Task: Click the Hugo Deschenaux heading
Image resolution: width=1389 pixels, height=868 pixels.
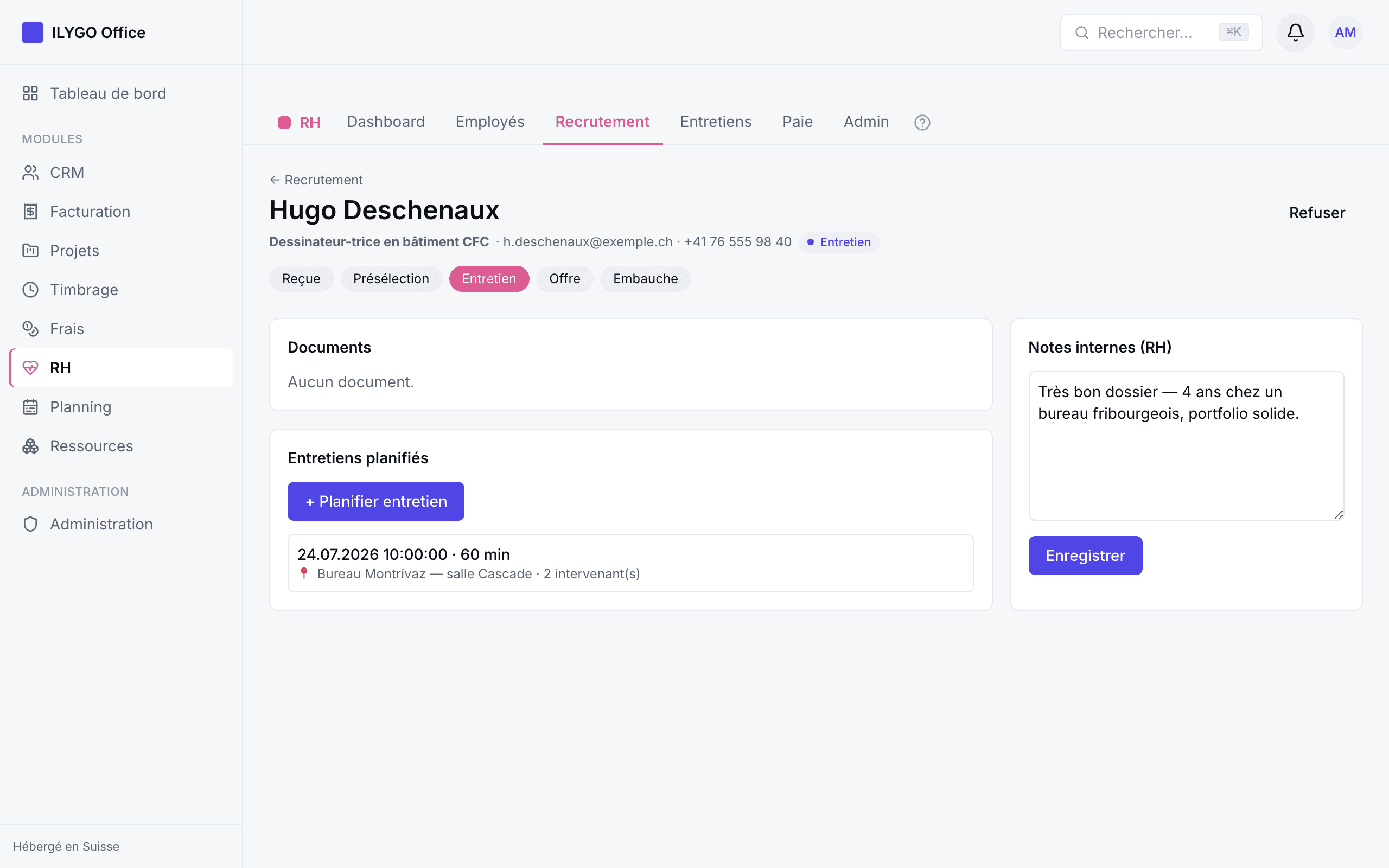Action: pos(384,210)
